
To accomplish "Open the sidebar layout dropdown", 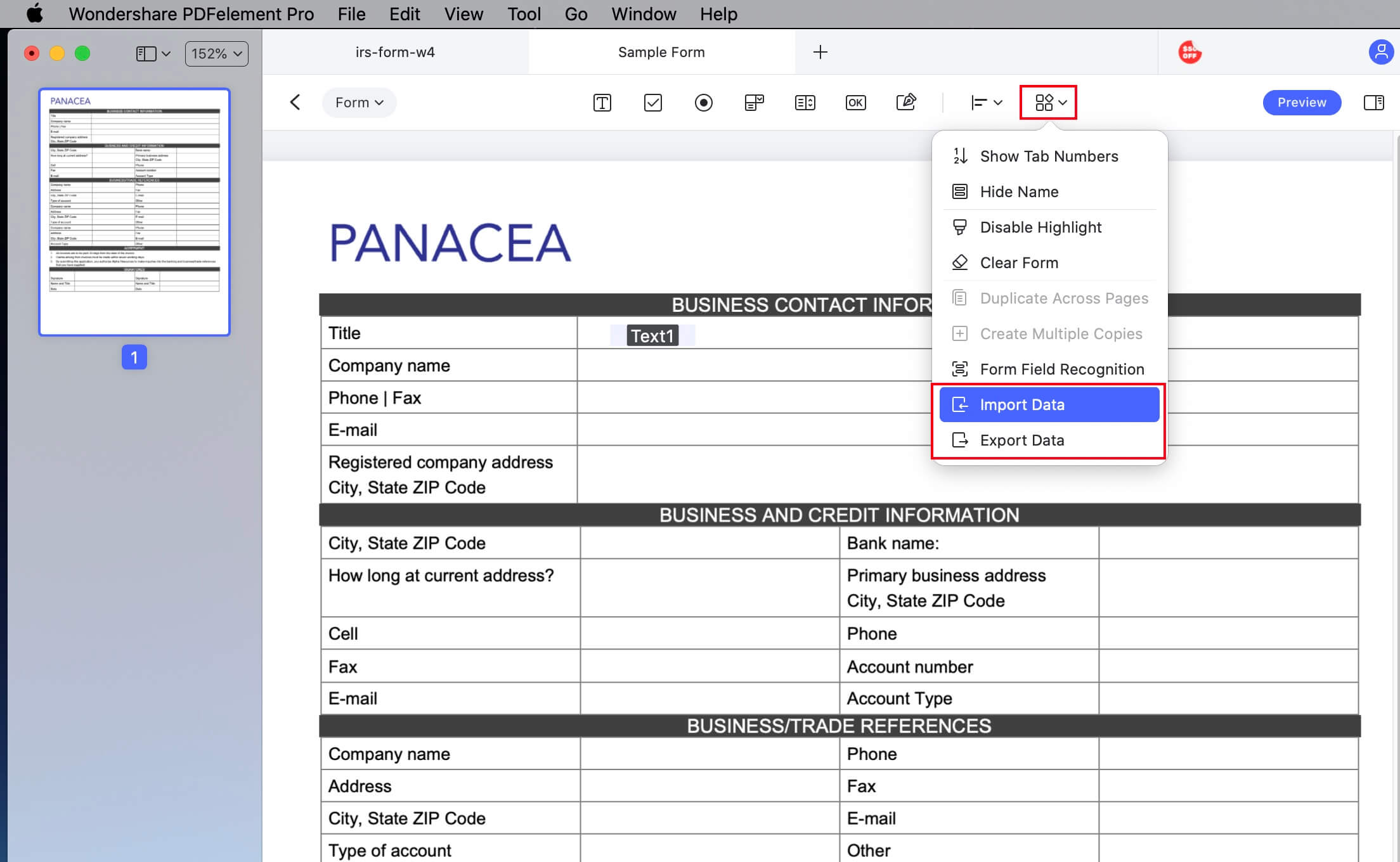I will point(153,54).
